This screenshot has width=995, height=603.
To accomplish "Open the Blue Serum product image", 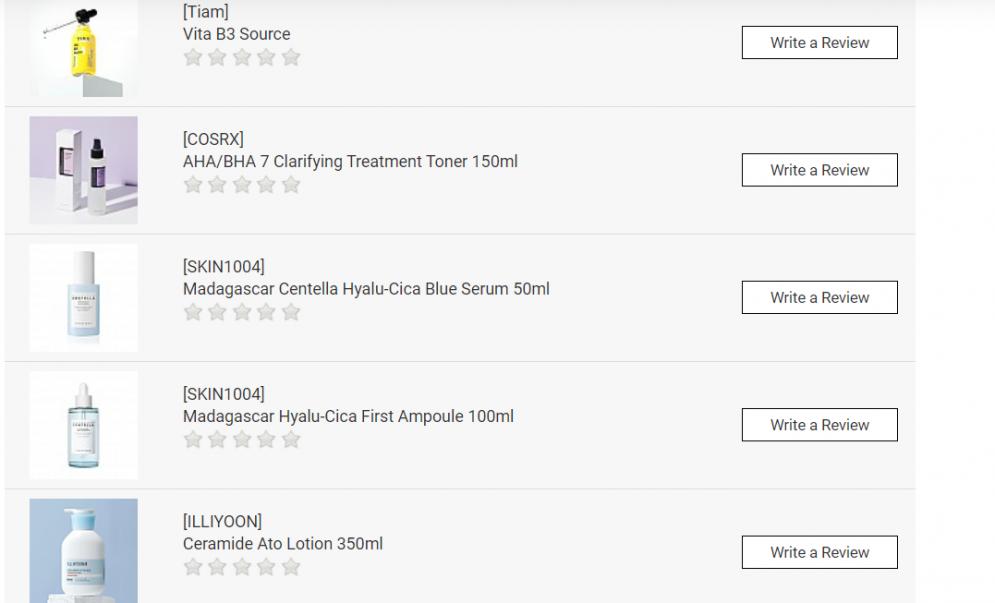I will [x=84, y=297].
